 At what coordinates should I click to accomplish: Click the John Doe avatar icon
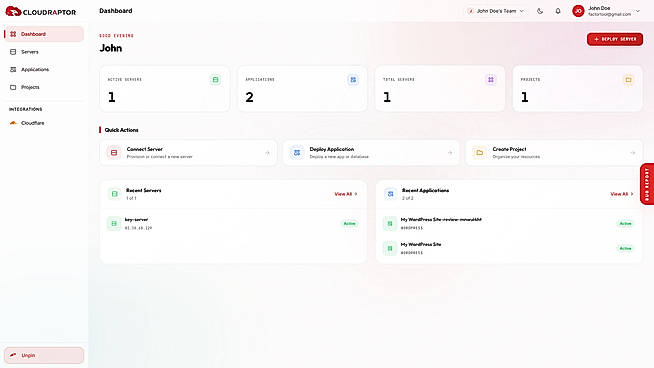578,11
